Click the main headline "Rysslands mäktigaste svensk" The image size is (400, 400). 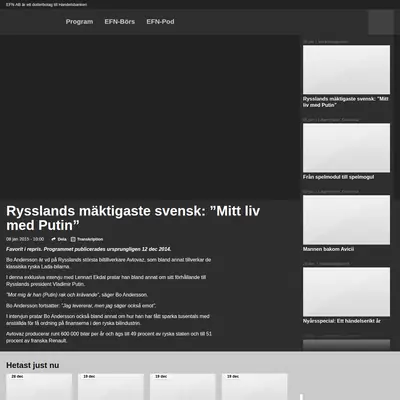pos(133,218)
